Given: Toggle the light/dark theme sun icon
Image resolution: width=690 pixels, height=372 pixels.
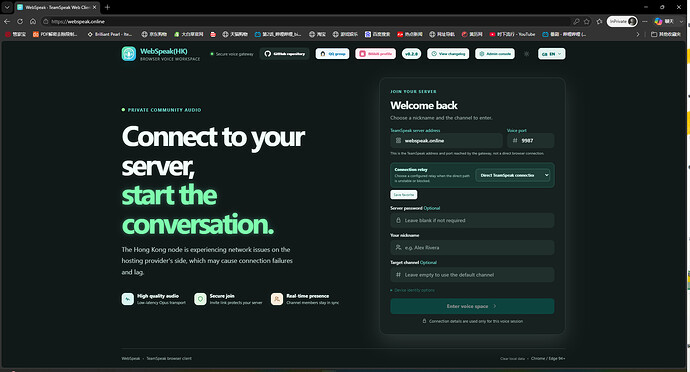Looking at the screenshot, I should 526,54.
